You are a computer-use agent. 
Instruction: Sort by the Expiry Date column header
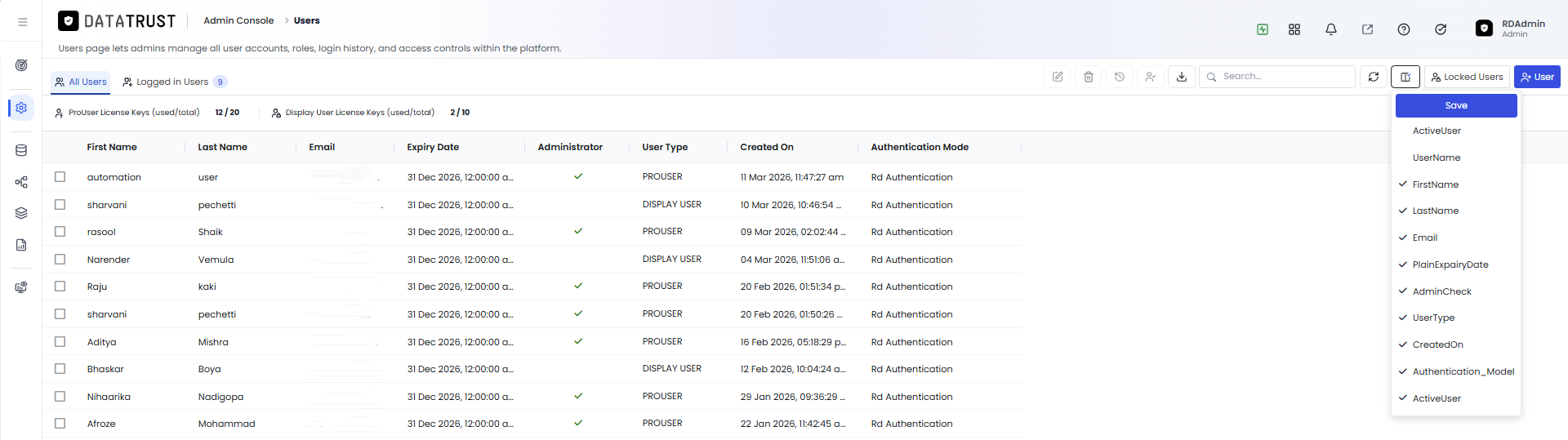433,147
